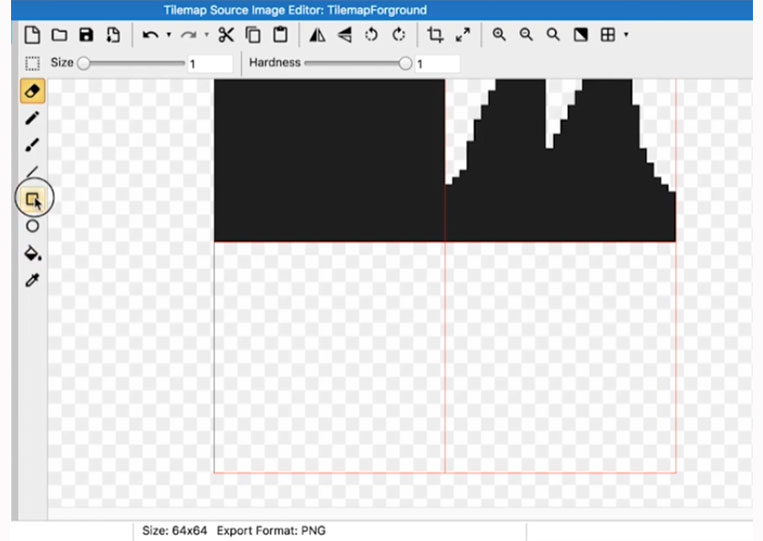Flip the image horizontally
This screenshot has height=541, width=763.
click(x=317, y=35)
